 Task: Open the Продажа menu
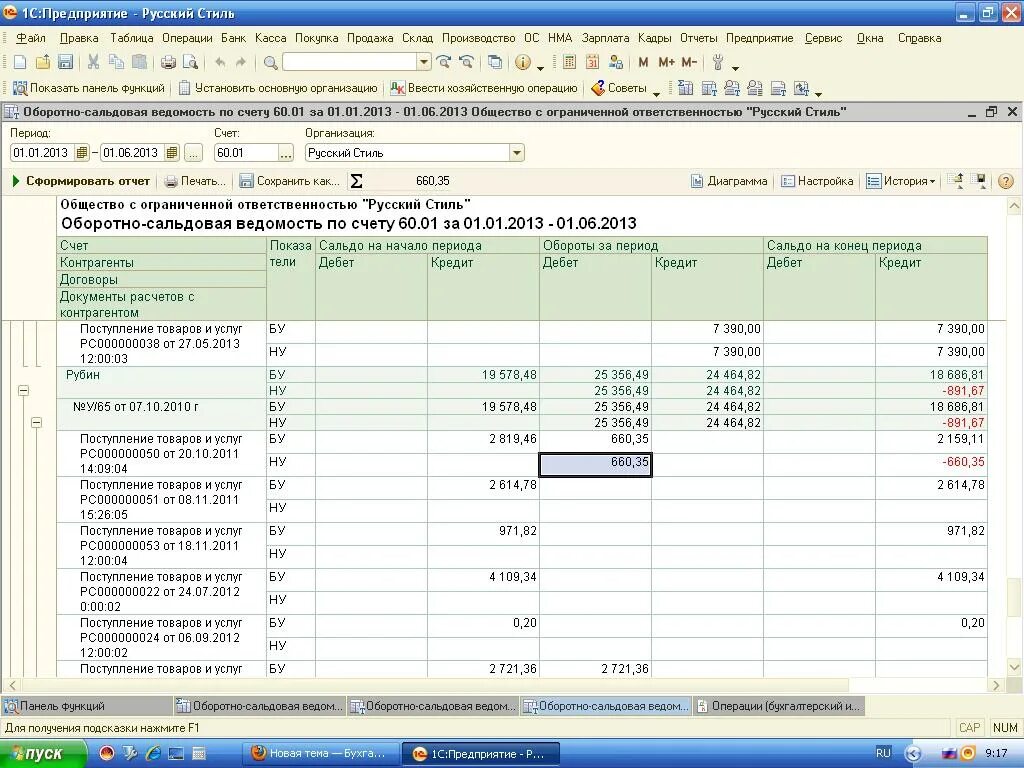pos(370,38)
